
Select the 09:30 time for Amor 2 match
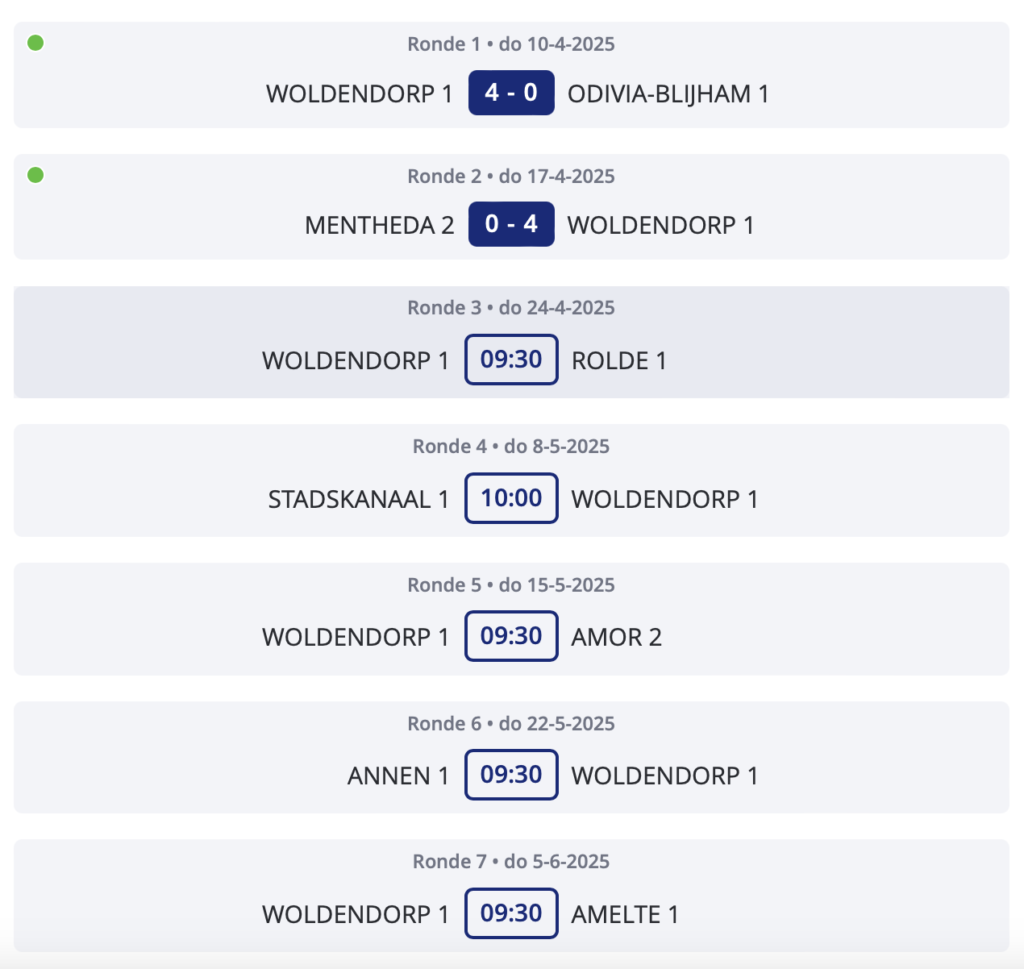pyautogui.click(x=511, y=636)
